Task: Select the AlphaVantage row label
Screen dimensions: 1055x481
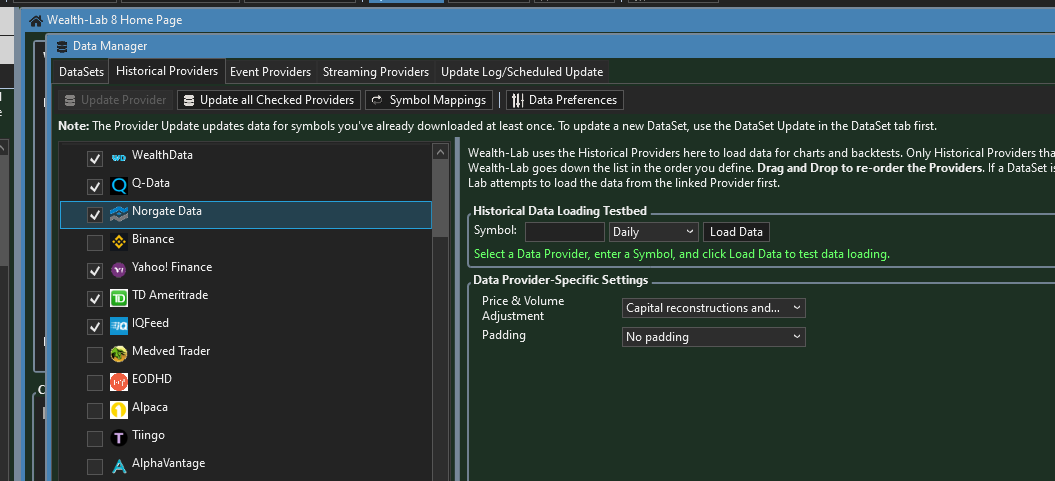Action: point(168,464)
